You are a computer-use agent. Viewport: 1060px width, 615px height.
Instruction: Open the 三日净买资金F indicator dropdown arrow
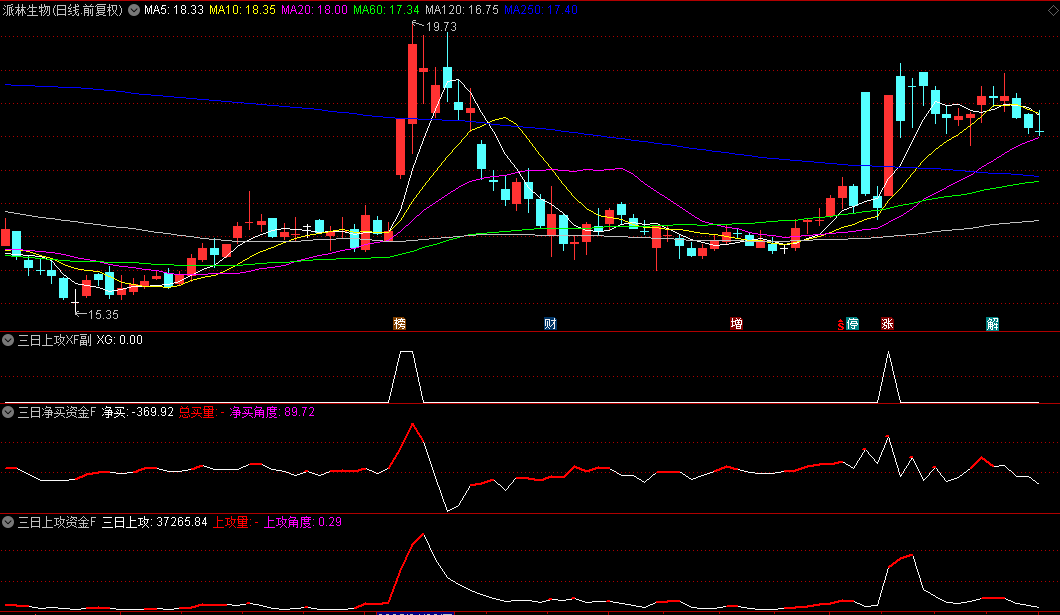pyautogui.click(x=9, y=411)
